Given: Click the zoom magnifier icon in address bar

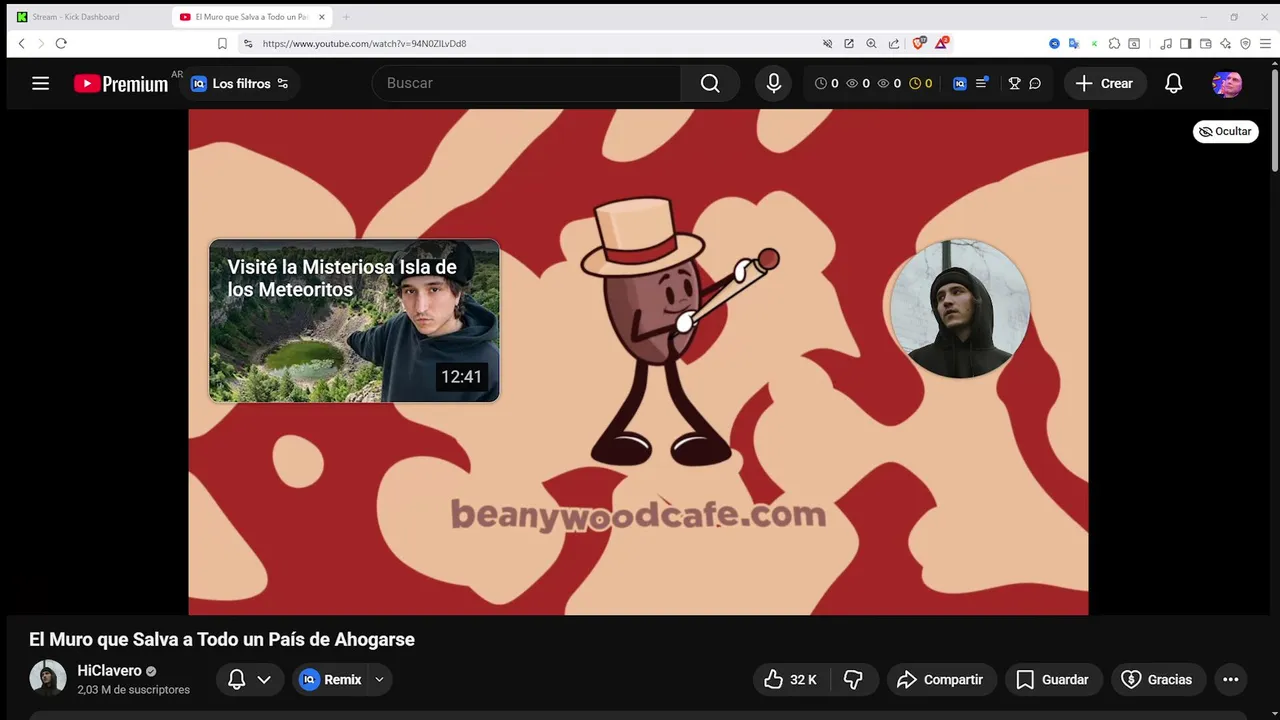Looking at the screenshot, I should (871, 44).
